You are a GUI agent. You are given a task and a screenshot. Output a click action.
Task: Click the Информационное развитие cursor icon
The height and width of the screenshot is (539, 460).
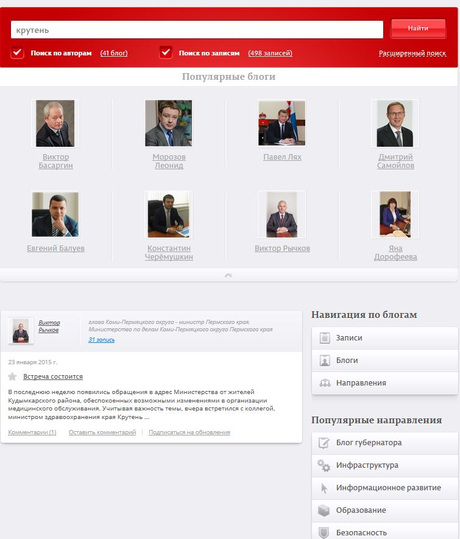(x=324, y=488)
